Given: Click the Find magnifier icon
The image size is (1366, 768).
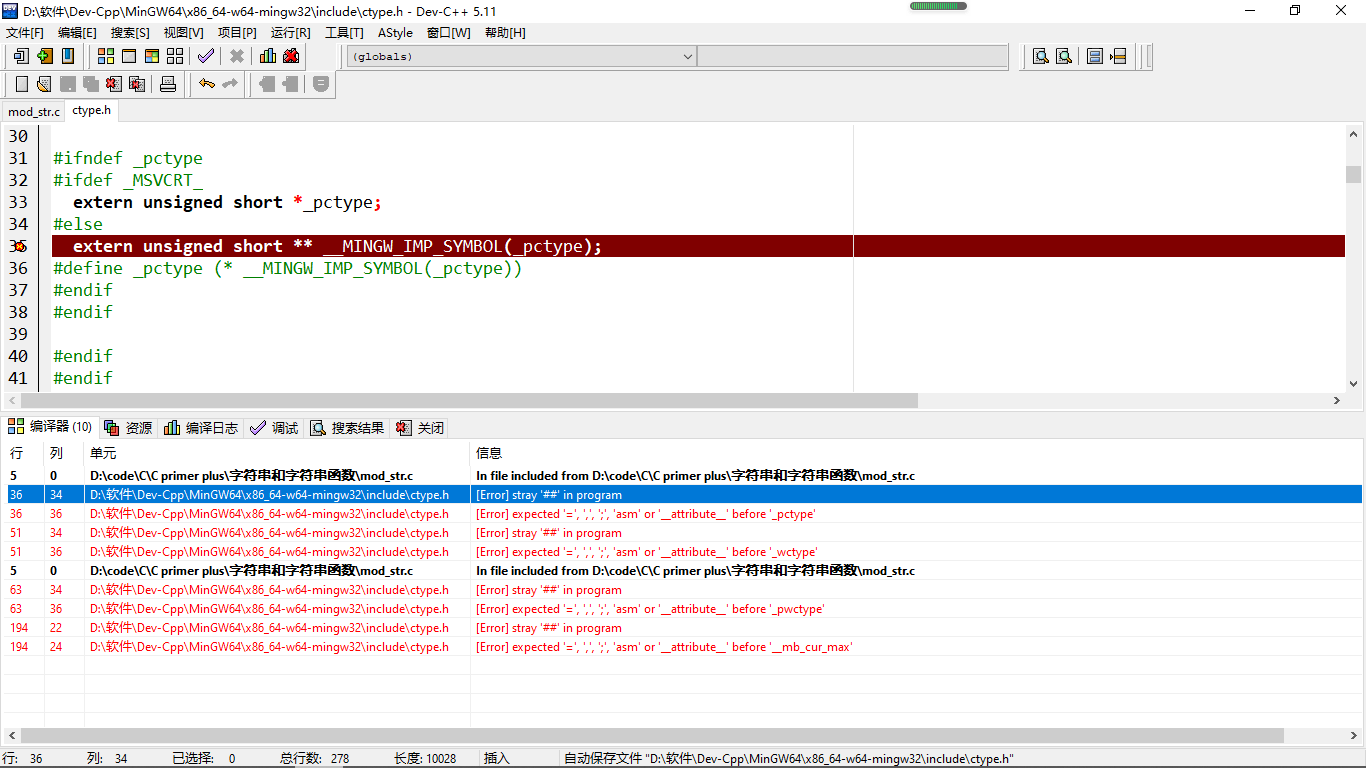Looking at the screenshot, I should [x=1041, y=56].
